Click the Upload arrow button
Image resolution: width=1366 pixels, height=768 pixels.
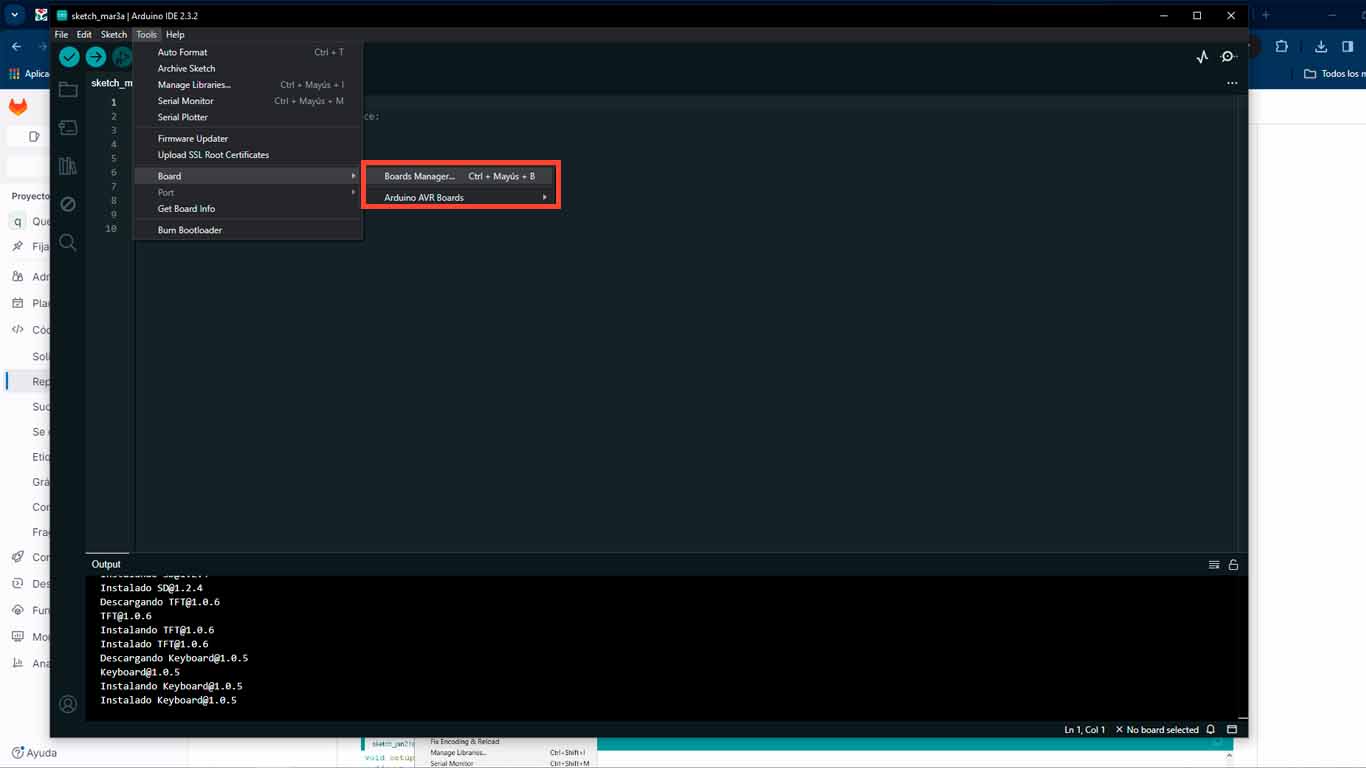click(x=96, y=57)
